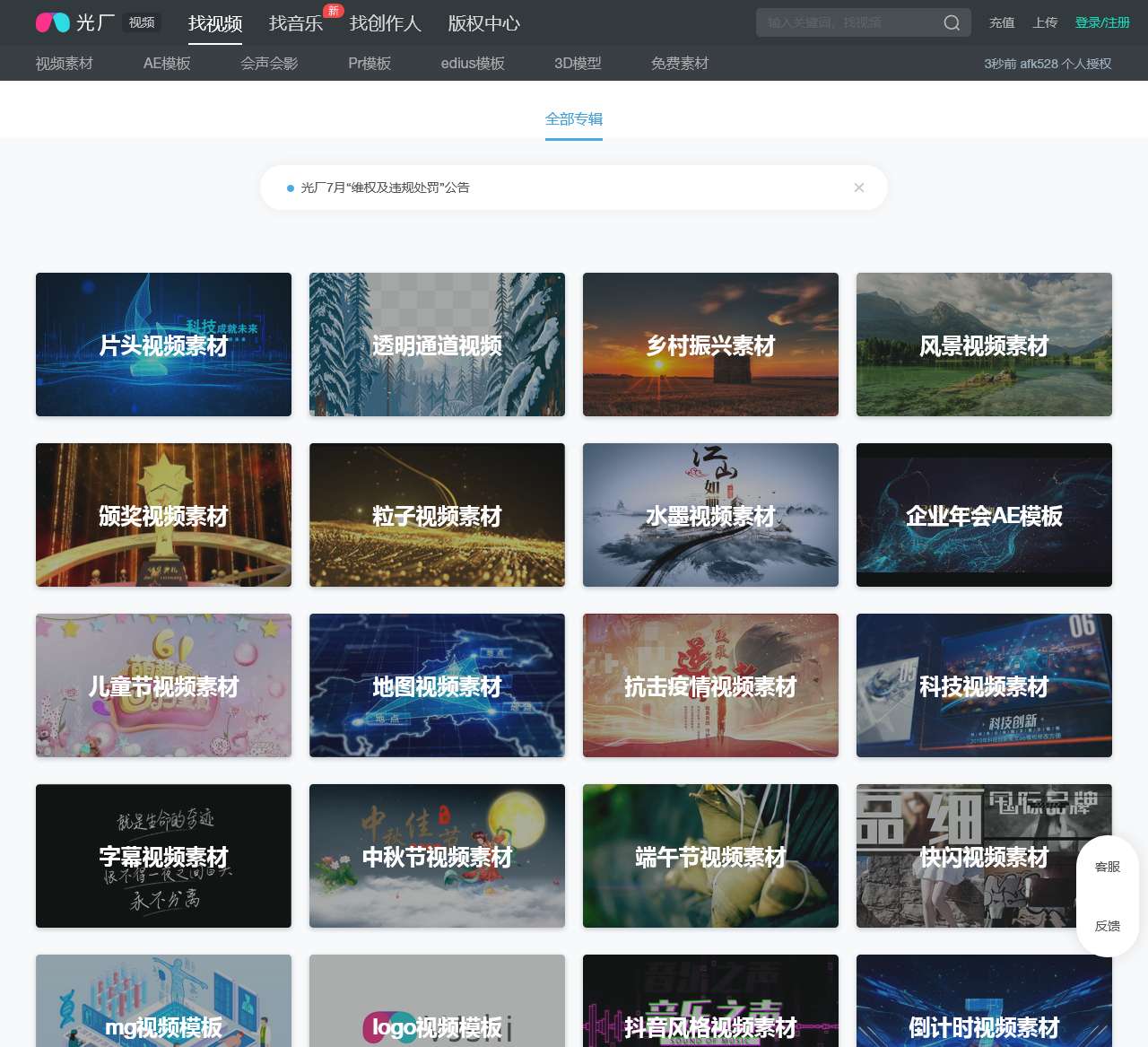Viewport: 1148px width, 1047px height.
Task: Open the 中秋节视频素材 album thumbnail
Action: click(x=437, y=856)
